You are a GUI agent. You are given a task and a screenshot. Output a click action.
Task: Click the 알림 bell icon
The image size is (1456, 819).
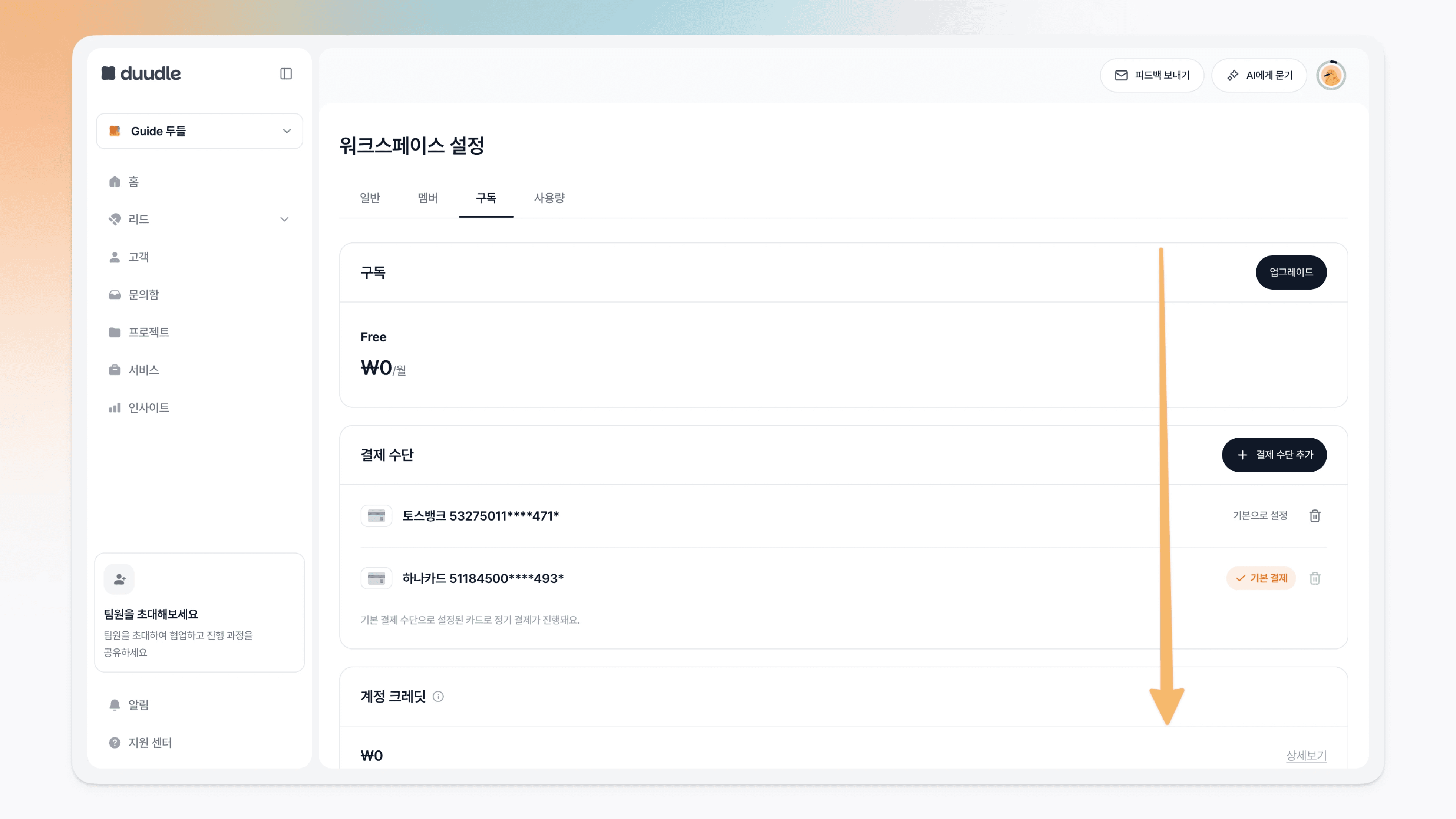coord(115,705)
